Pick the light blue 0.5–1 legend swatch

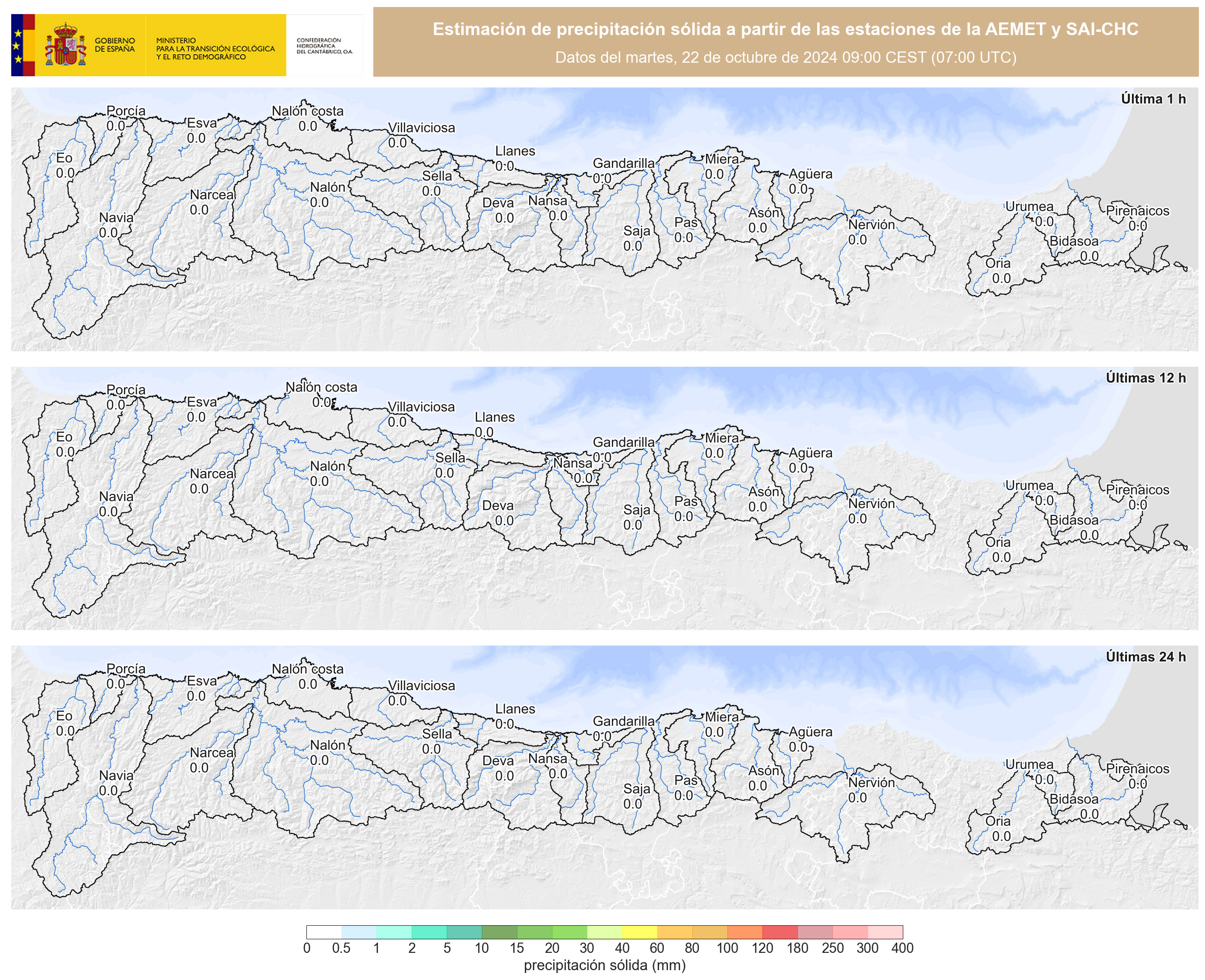pos(359,932)
